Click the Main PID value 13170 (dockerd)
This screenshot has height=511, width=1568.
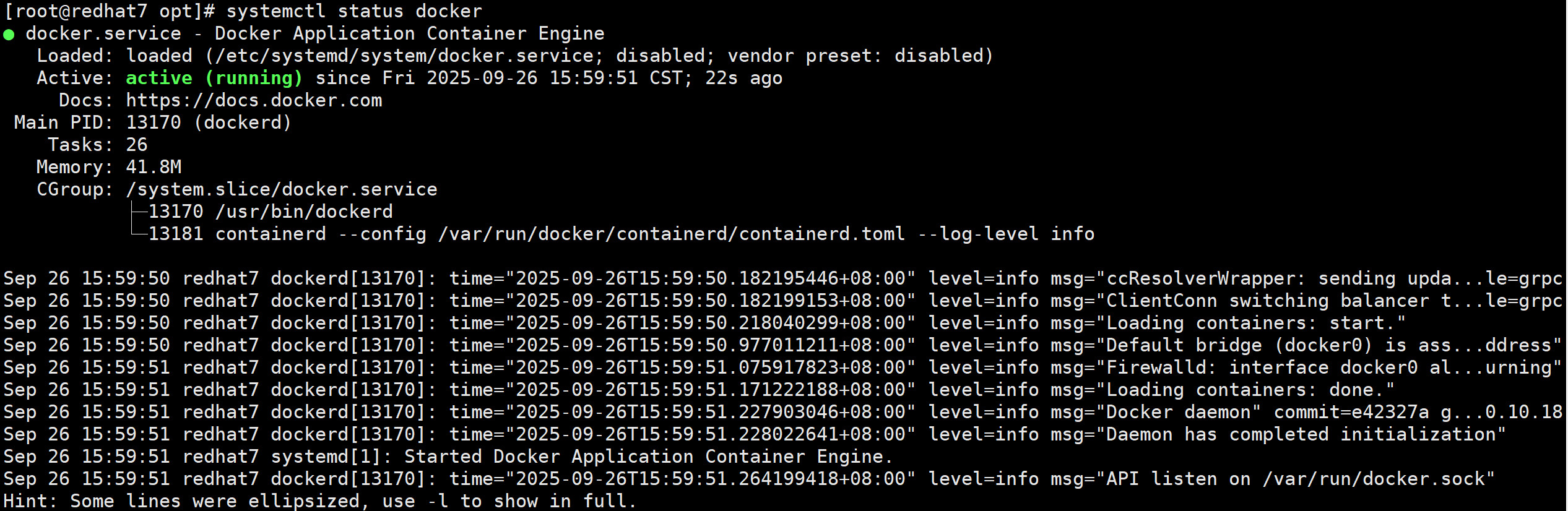click(x=208, y=122)
